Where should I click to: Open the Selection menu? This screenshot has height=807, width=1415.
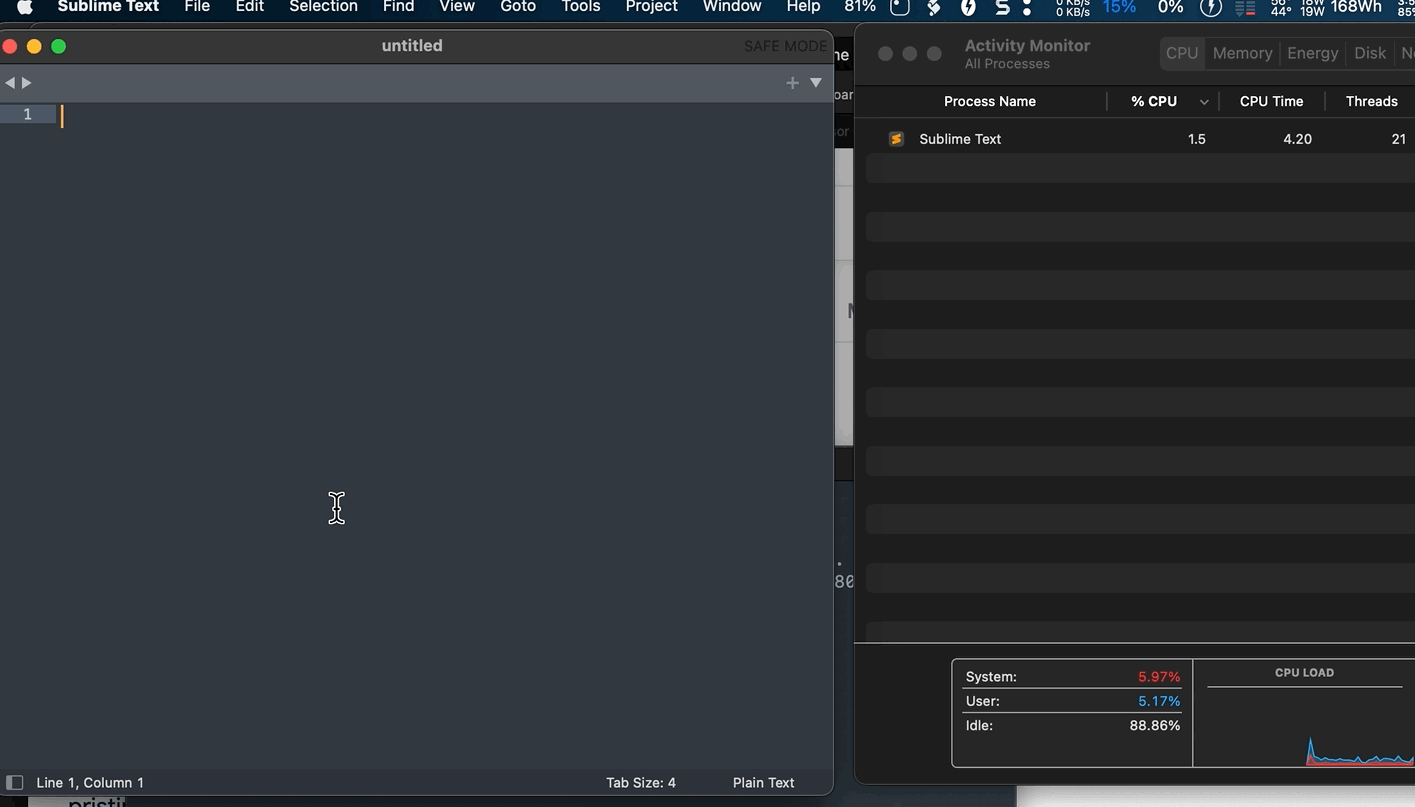click(323, 7)
